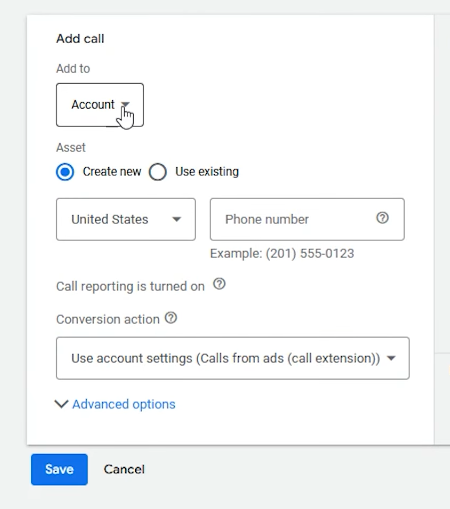Click the Add call heading

coord(80,39)
